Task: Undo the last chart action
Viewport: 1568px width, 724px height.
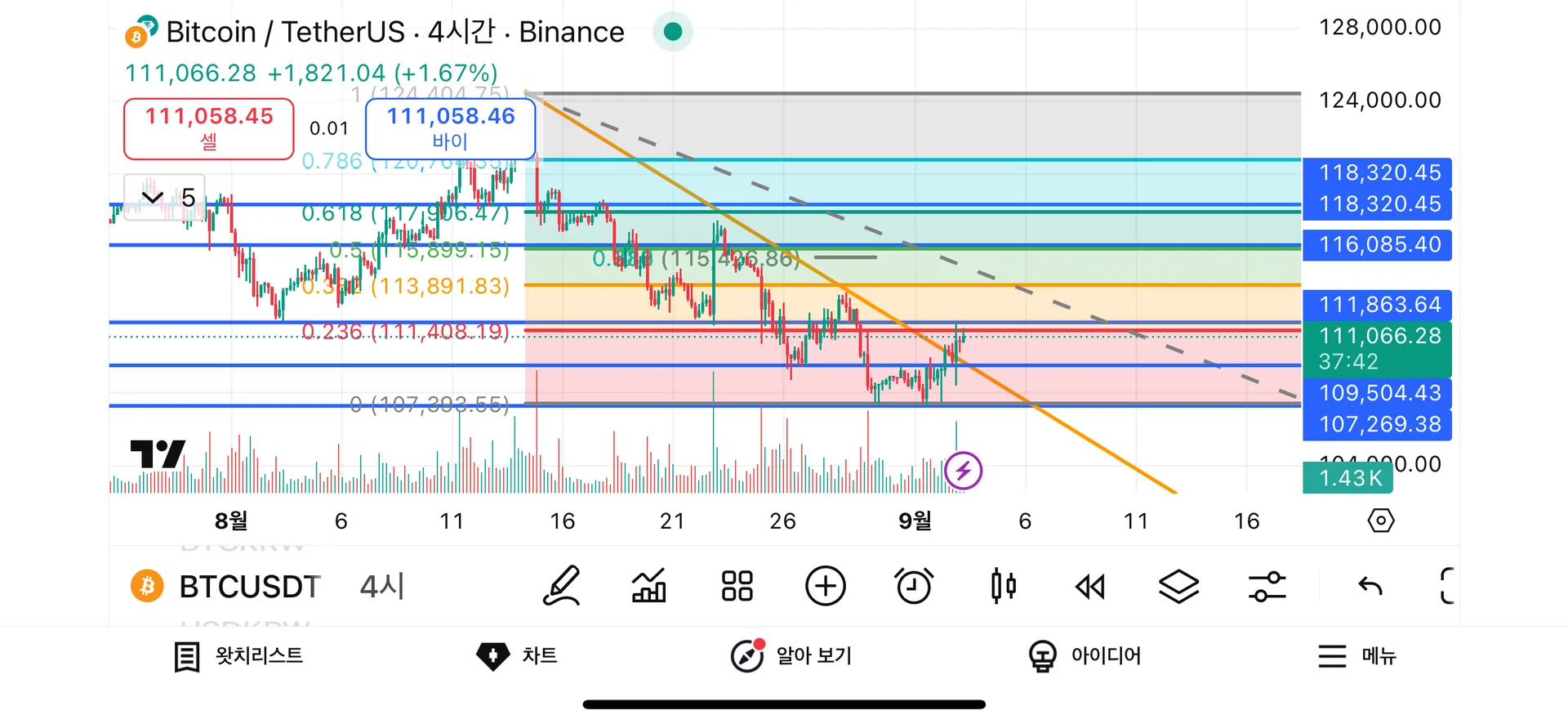Action: [x=1370, y=587]
